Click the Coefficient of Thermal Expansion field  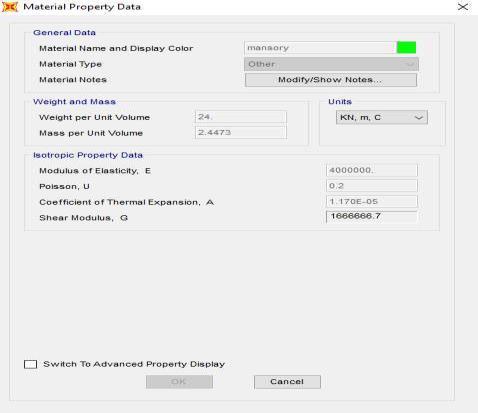(x=372, y=201)
